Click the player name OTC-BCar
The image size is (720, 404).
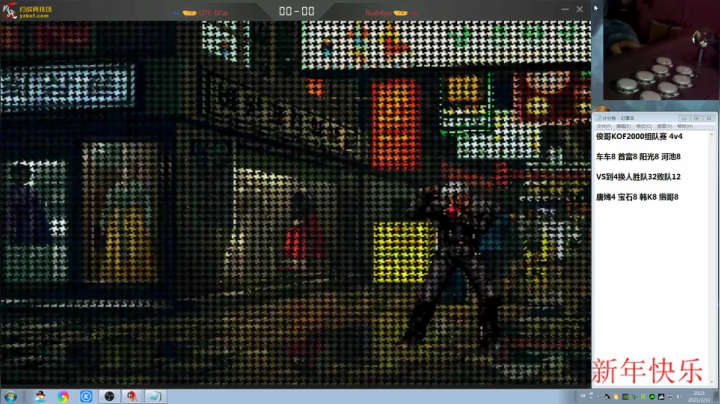214,13
